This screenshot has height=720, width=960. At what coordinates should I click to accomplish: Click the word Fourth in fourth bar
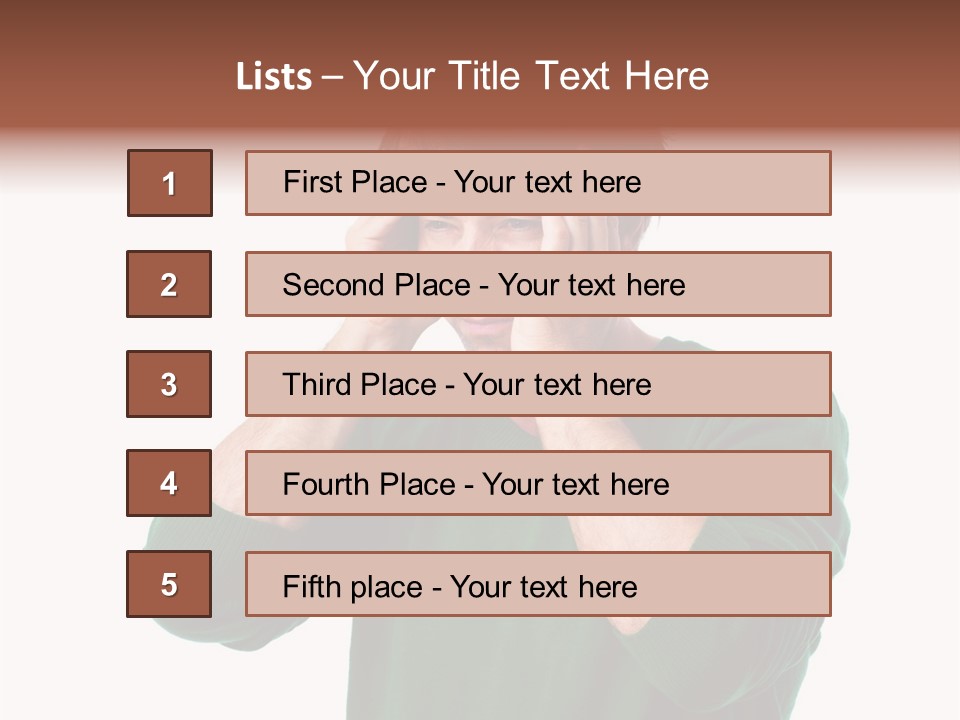pos(326,484)
